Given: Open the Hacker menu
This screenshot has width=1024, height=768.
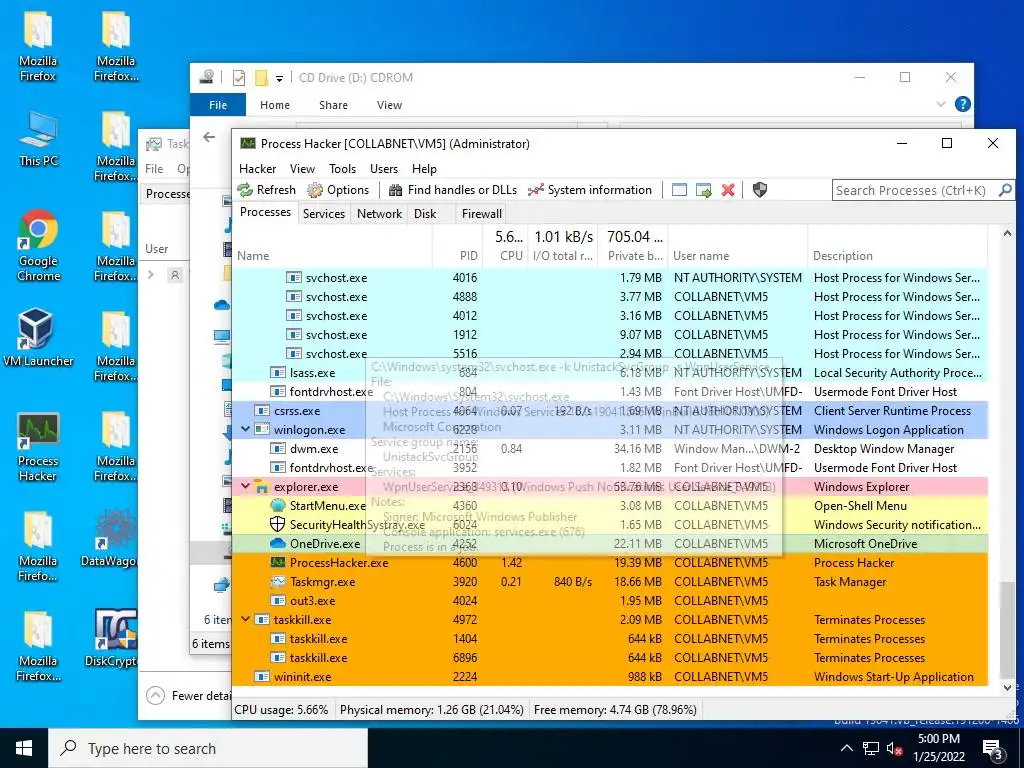Looking at the screenshot, I should 257,168.
